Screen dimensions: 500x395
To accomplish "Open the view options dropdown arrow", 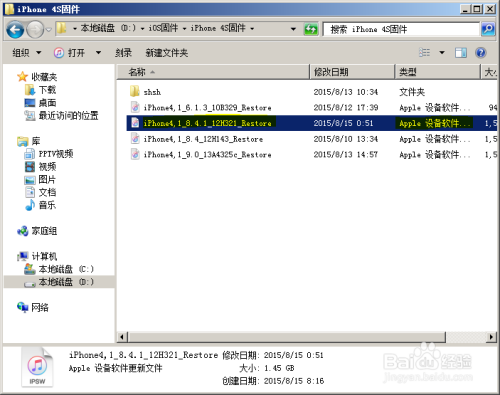I will pyautogui.click(x=442, y=53).
